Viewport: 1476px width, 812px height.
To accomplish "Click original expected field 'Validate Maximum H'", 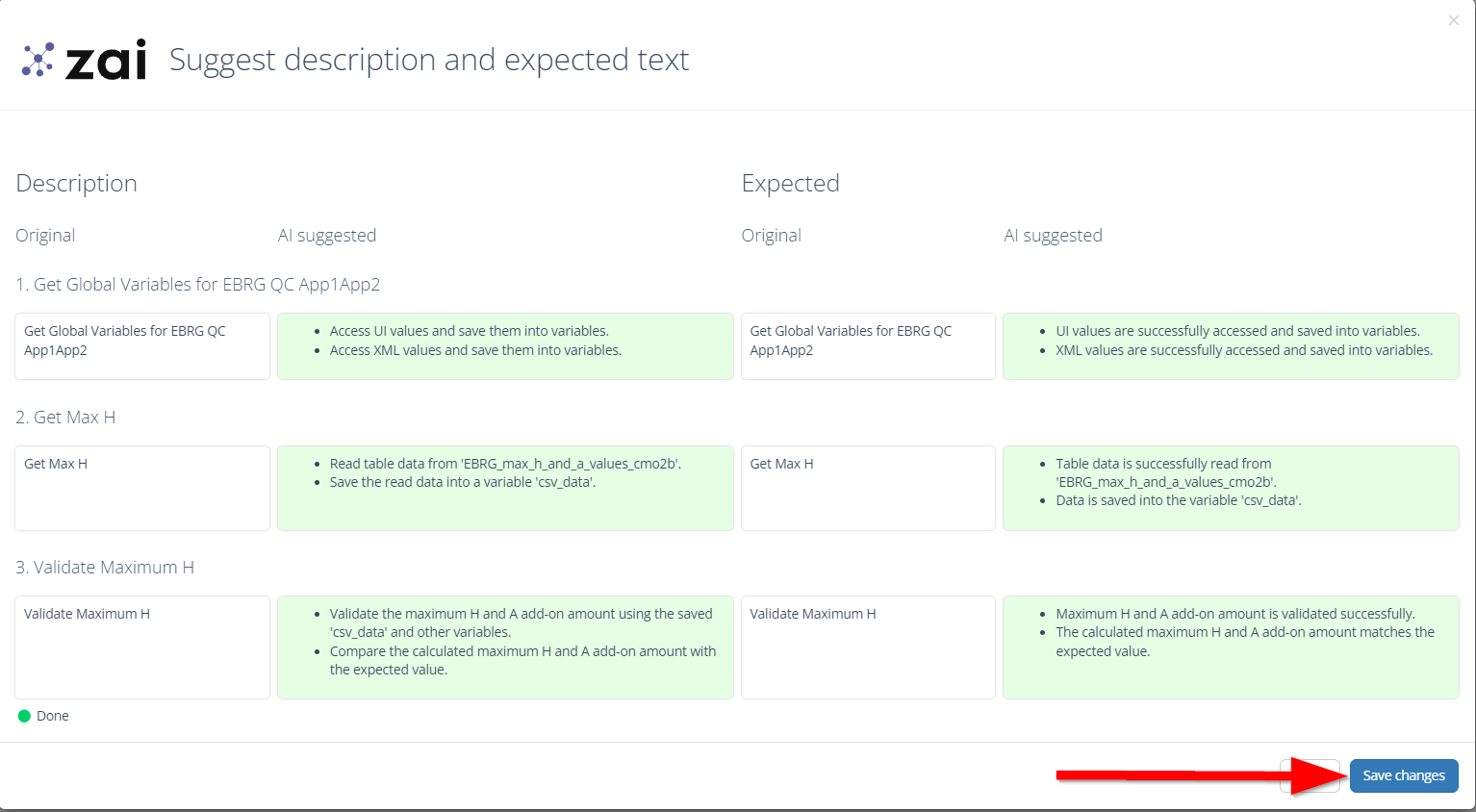I will point(868,647).
